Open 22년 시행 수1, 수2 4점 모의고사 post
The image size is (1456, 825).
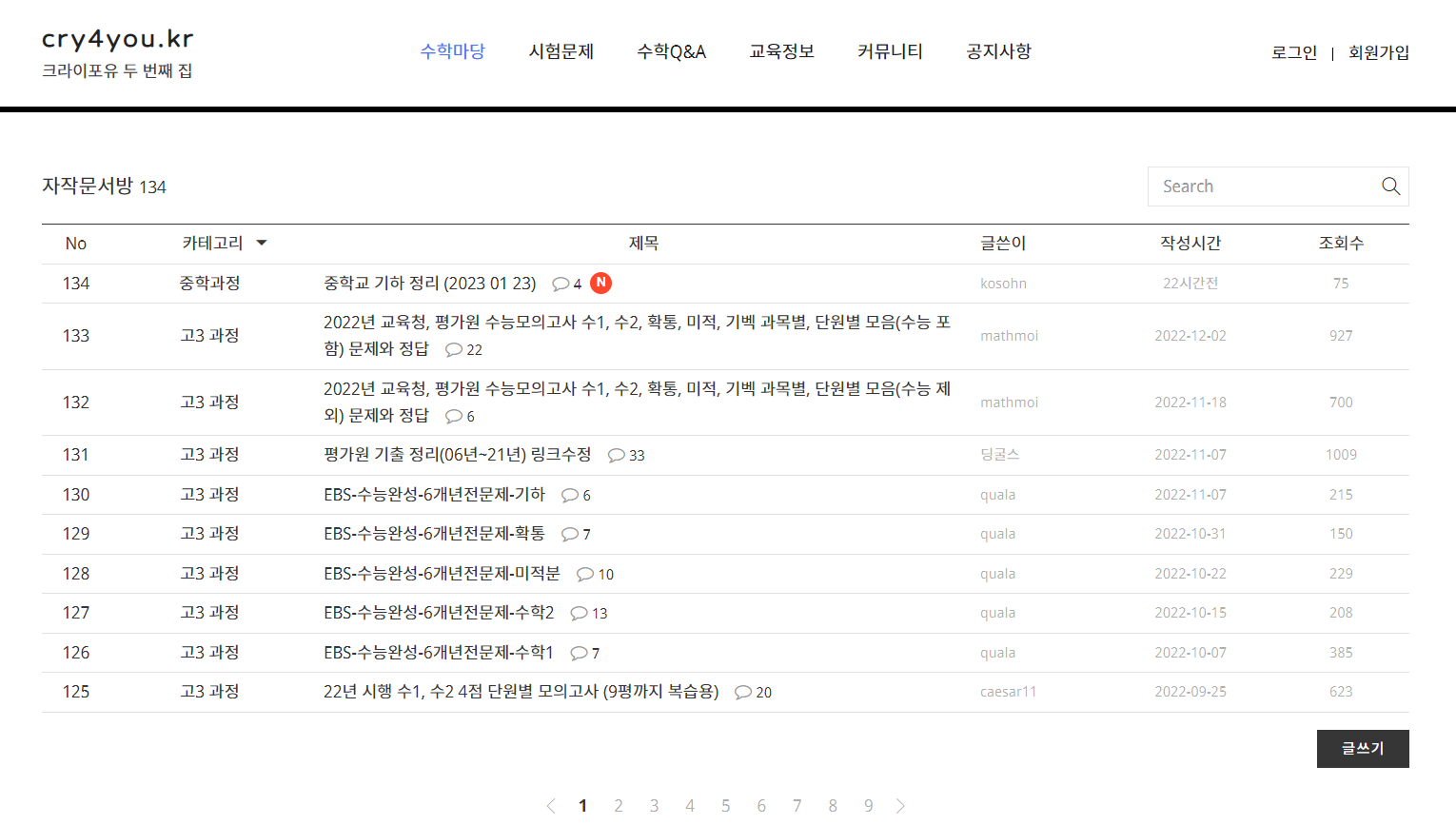pyautogui.click(x=521, y=692)
